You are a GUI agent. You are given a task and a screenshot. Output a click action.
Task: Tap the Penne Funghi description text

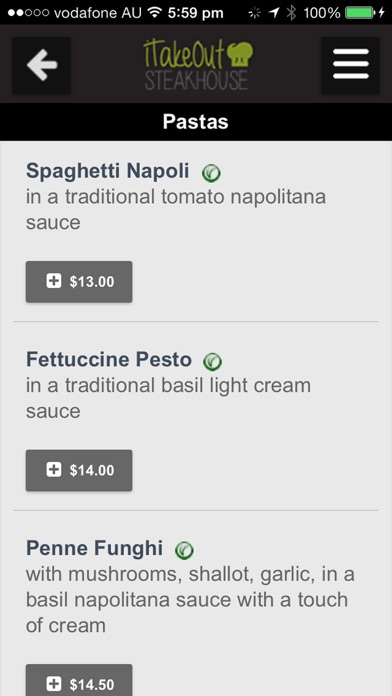[x=190, y=600]
